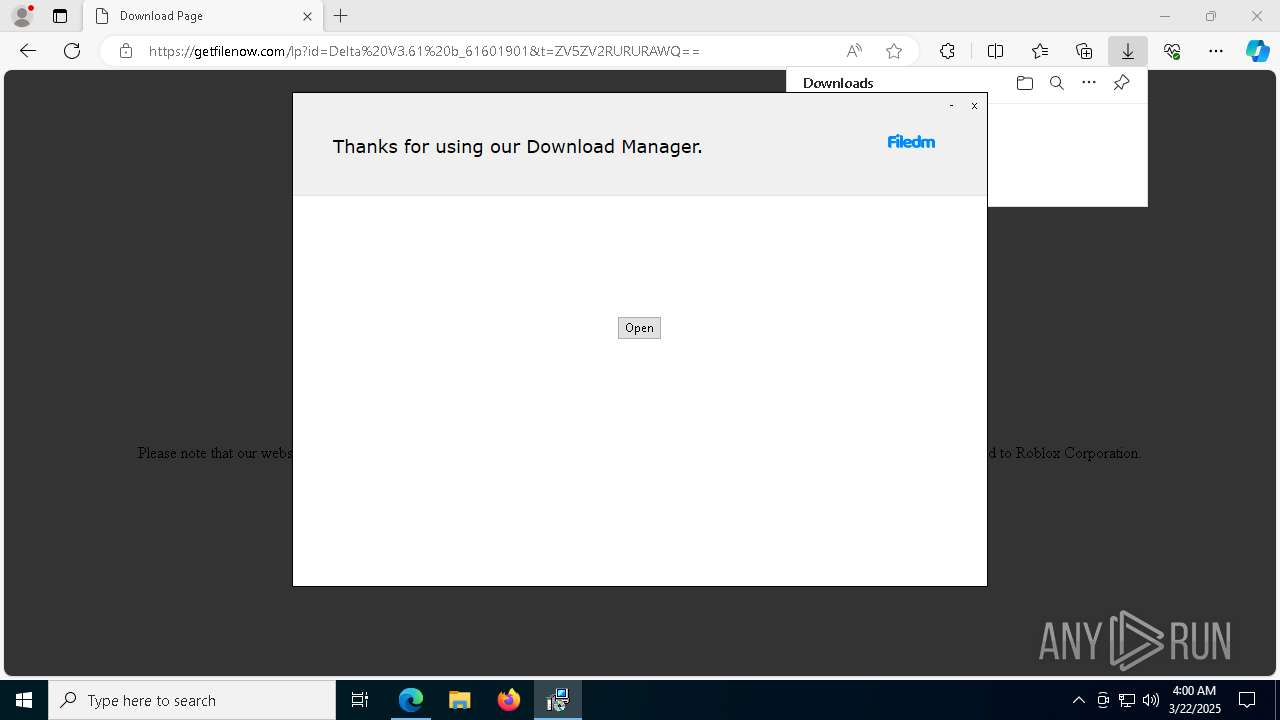Open the taskbar clock and date
1280x720 pixels.
coord(1194,700)
